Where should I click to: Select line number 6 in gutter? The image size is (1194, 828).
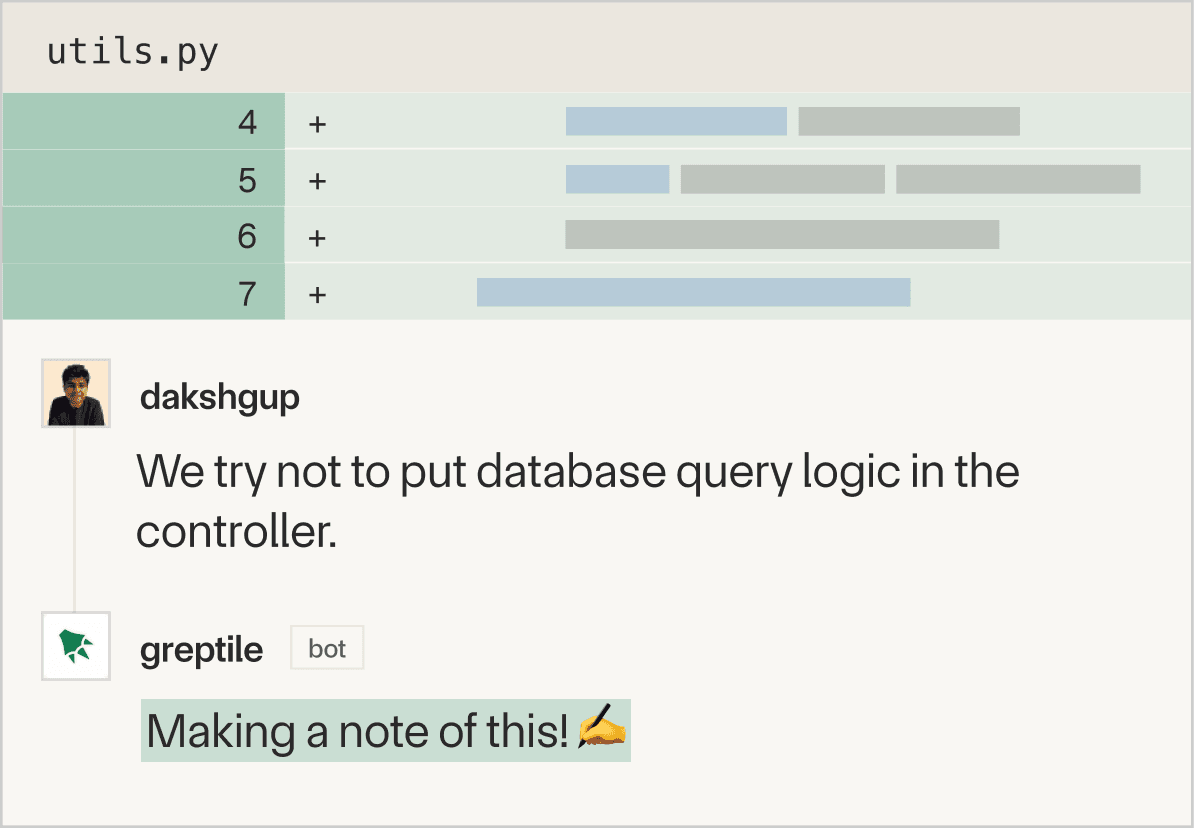click(x=247, y=237)
